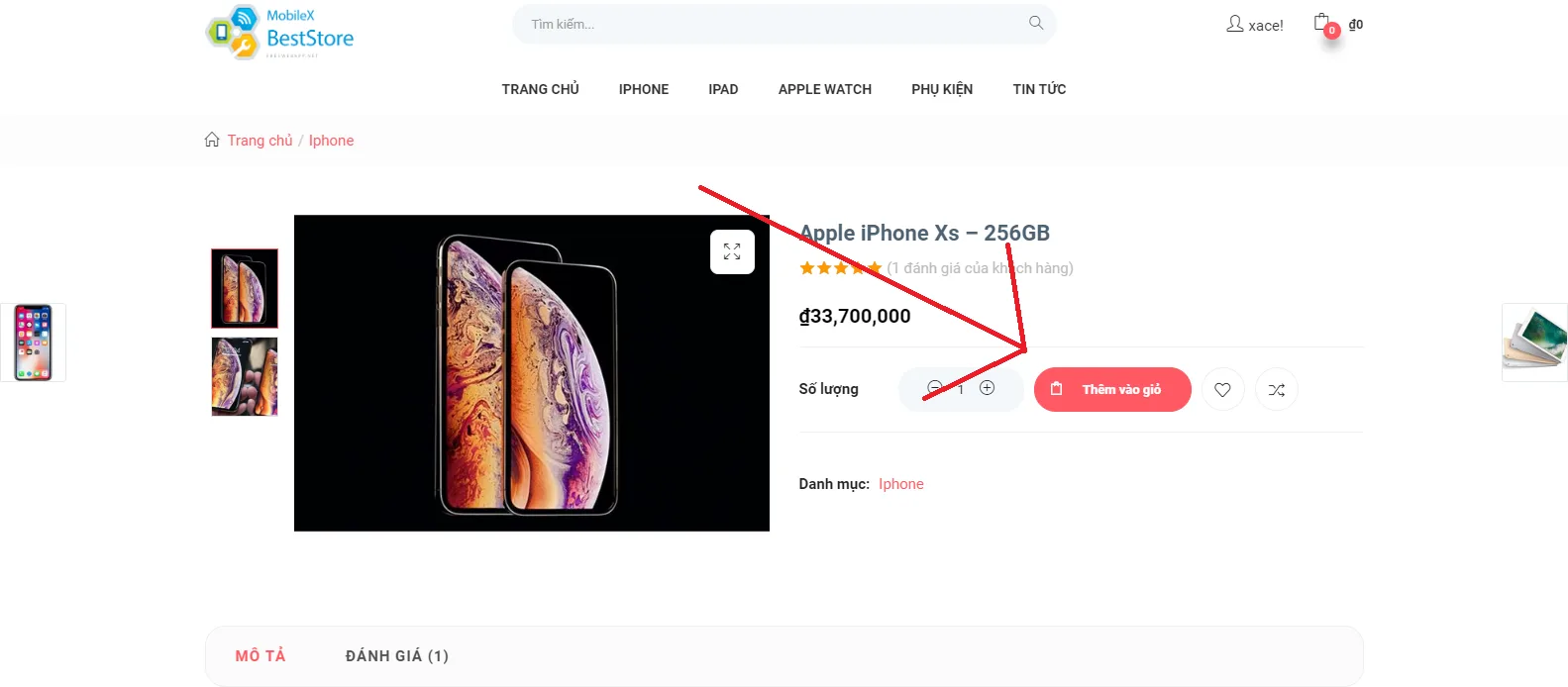Click the compare shuffle icon

click(x=1277, y=389)
